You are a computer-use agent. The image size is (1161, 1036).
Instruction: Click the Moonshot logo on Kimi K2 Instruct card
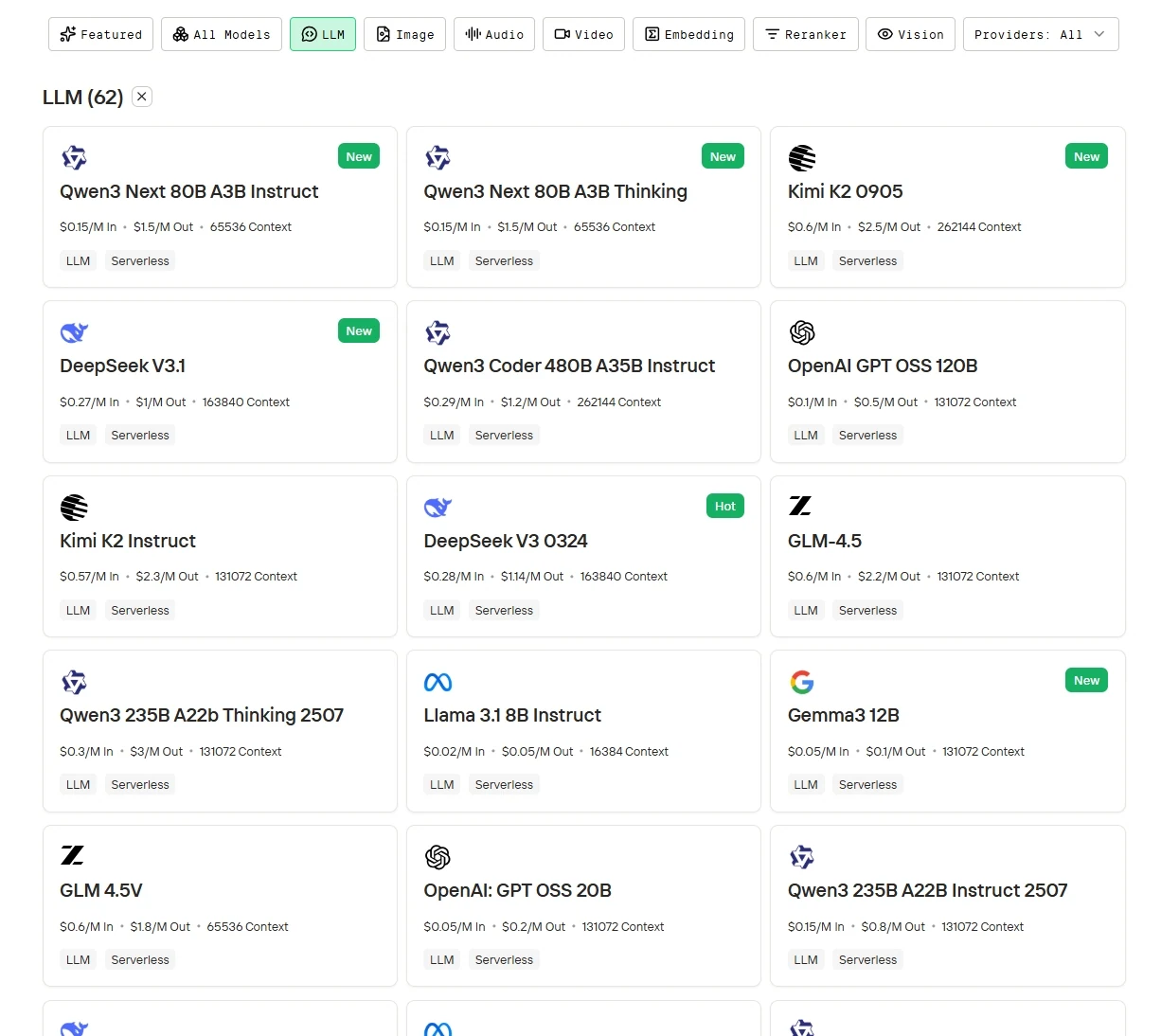point(74,508)
